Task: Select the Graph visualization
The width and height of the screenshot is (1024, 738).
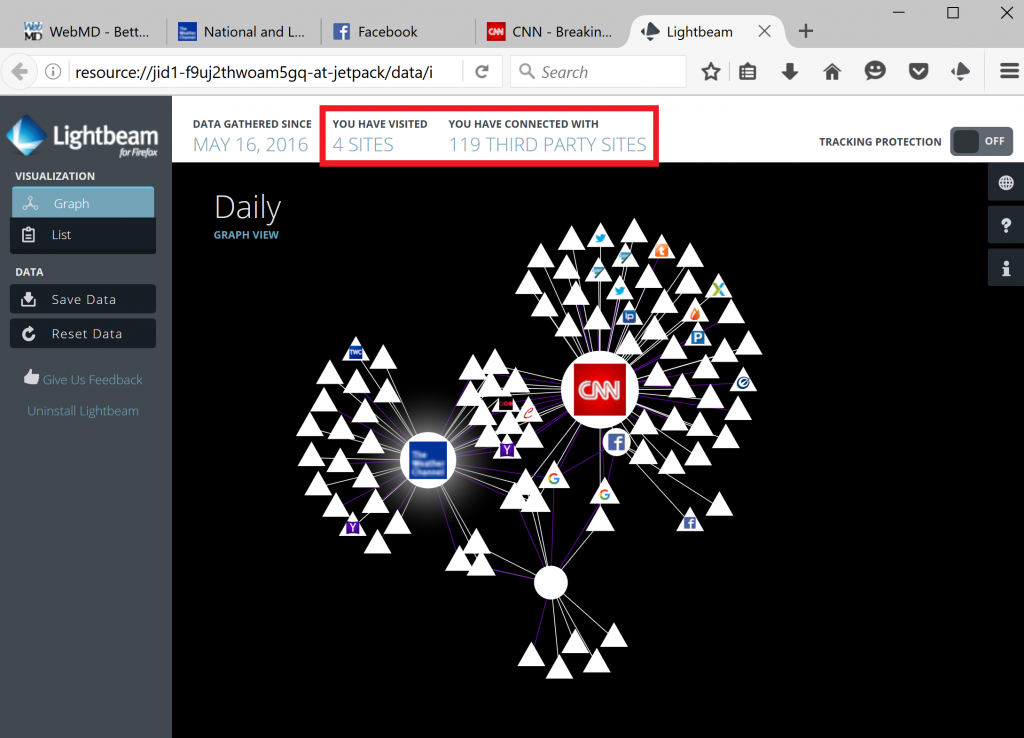Action: point(83,202)
